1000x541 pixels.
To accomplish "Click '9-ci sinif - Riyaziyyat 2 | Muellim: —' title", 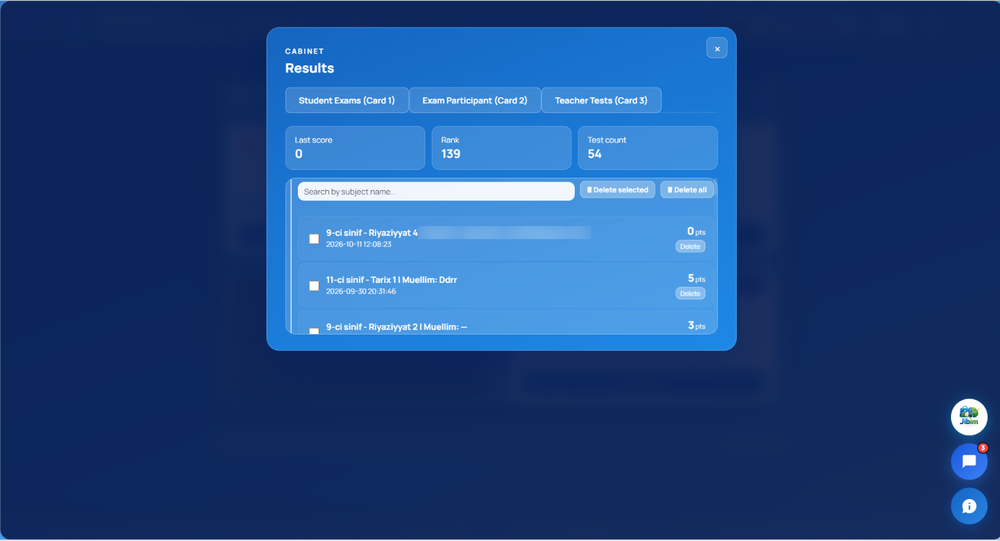I will point(397,327).
